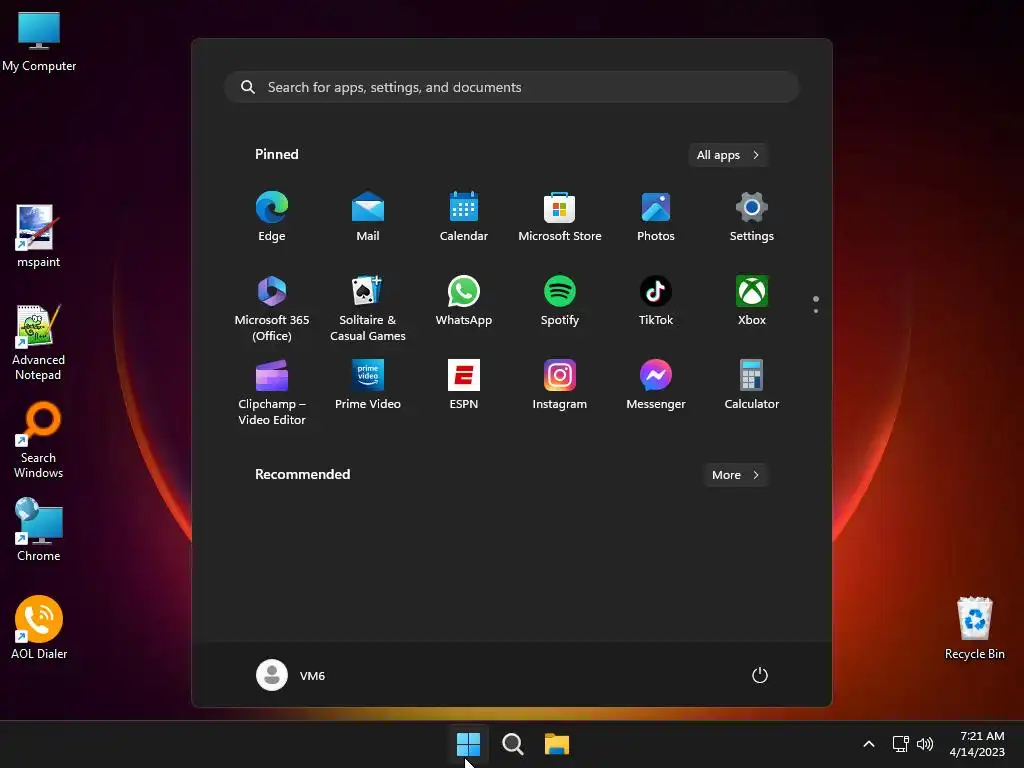1024x768 pixels.
Task: Launch Solitaire & Casual Games
Action: point(368,308)
